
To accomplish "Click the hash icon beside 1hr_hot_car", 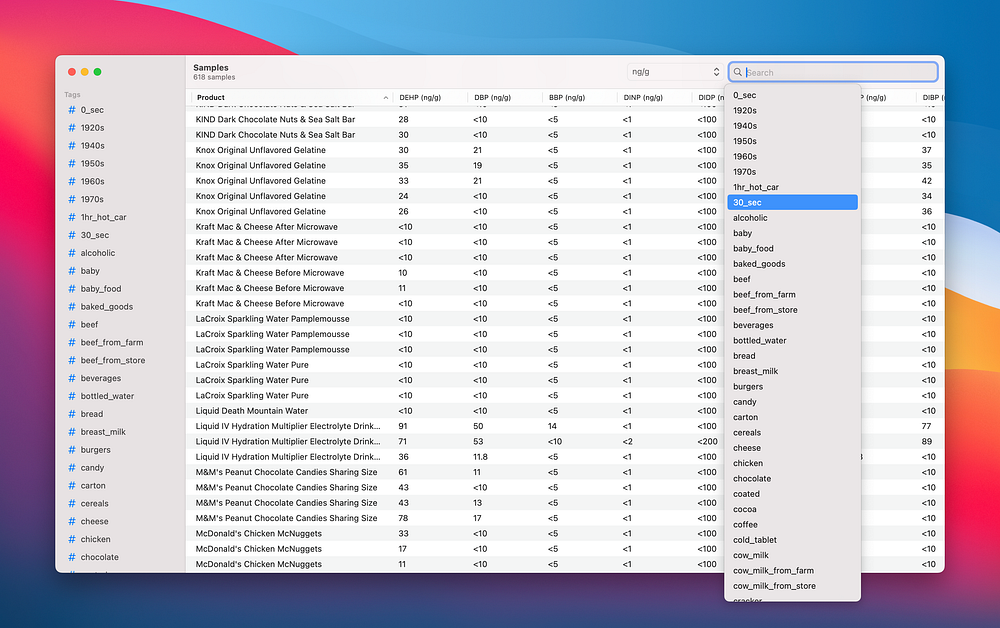I will click(x=72, y=217).
